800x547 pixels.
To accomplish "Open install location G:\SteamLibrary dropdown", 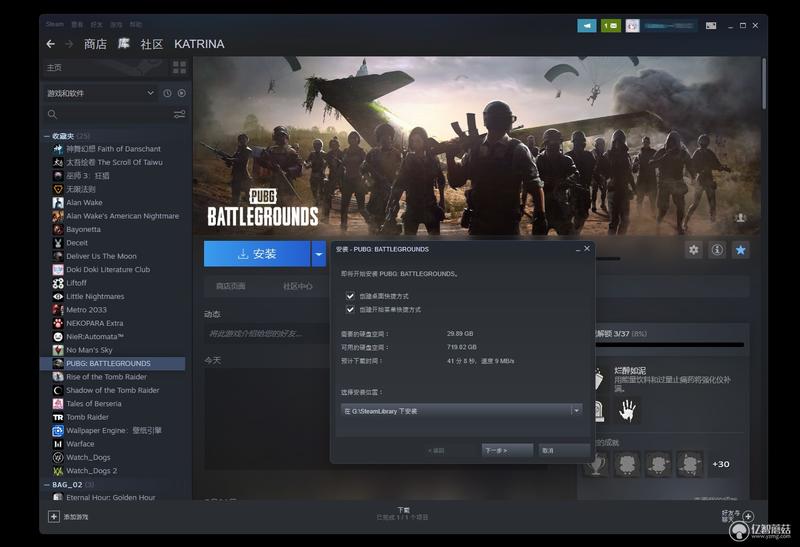I will pos(462,411).
